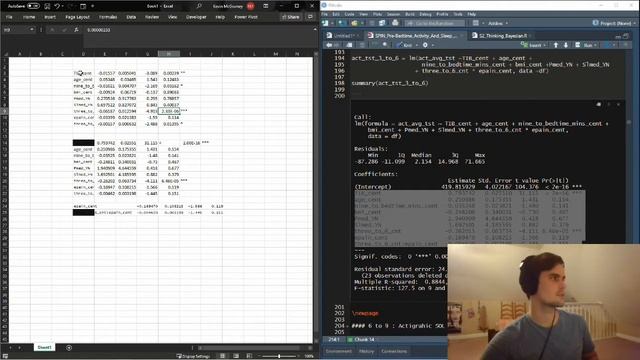Open the document settings gear icon
The height and width of the screenshot is (360, 640).
(425, 45)
